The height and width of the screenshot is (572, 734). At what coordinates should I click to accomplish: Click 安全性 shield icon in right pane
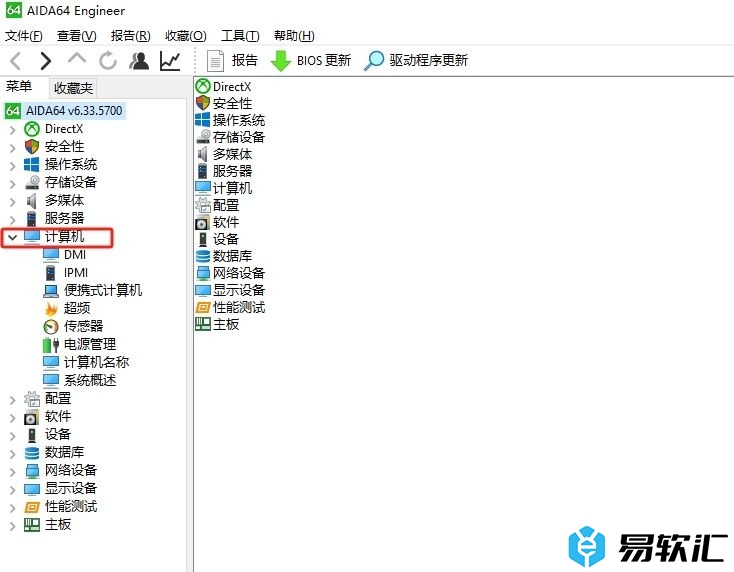coord(203,103)
